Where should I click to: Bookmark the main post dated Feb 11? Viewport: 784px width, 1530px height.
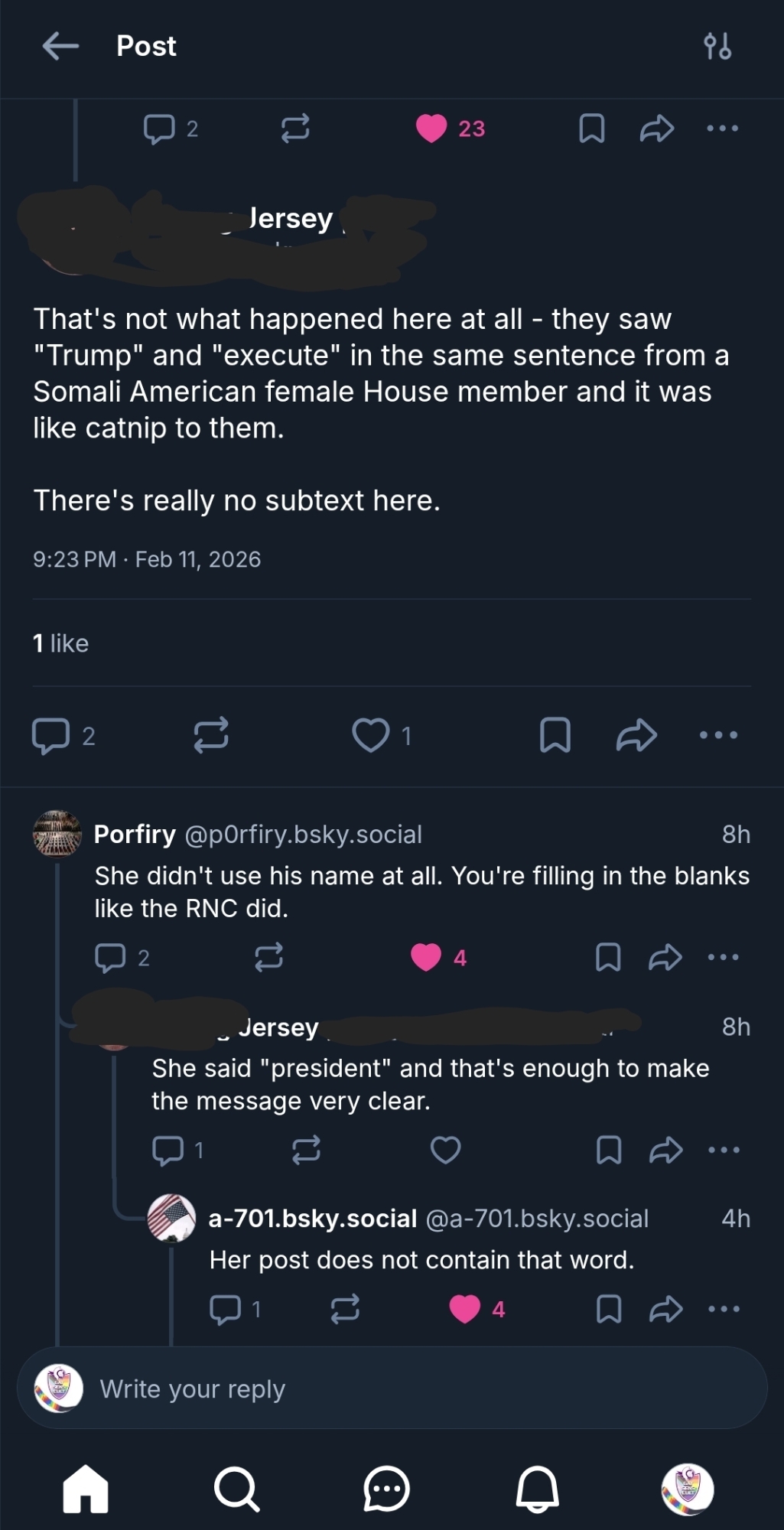pos(555,735)
